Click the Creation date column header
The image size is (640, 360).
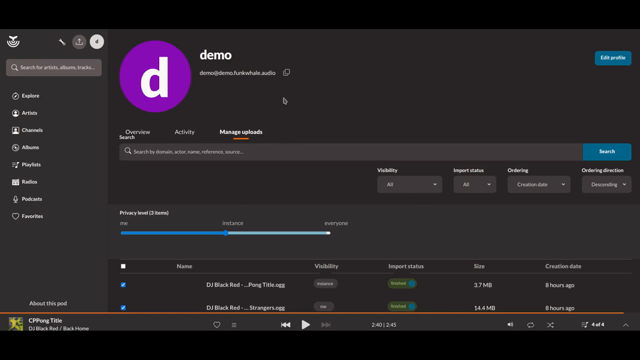tap(563, 266)
